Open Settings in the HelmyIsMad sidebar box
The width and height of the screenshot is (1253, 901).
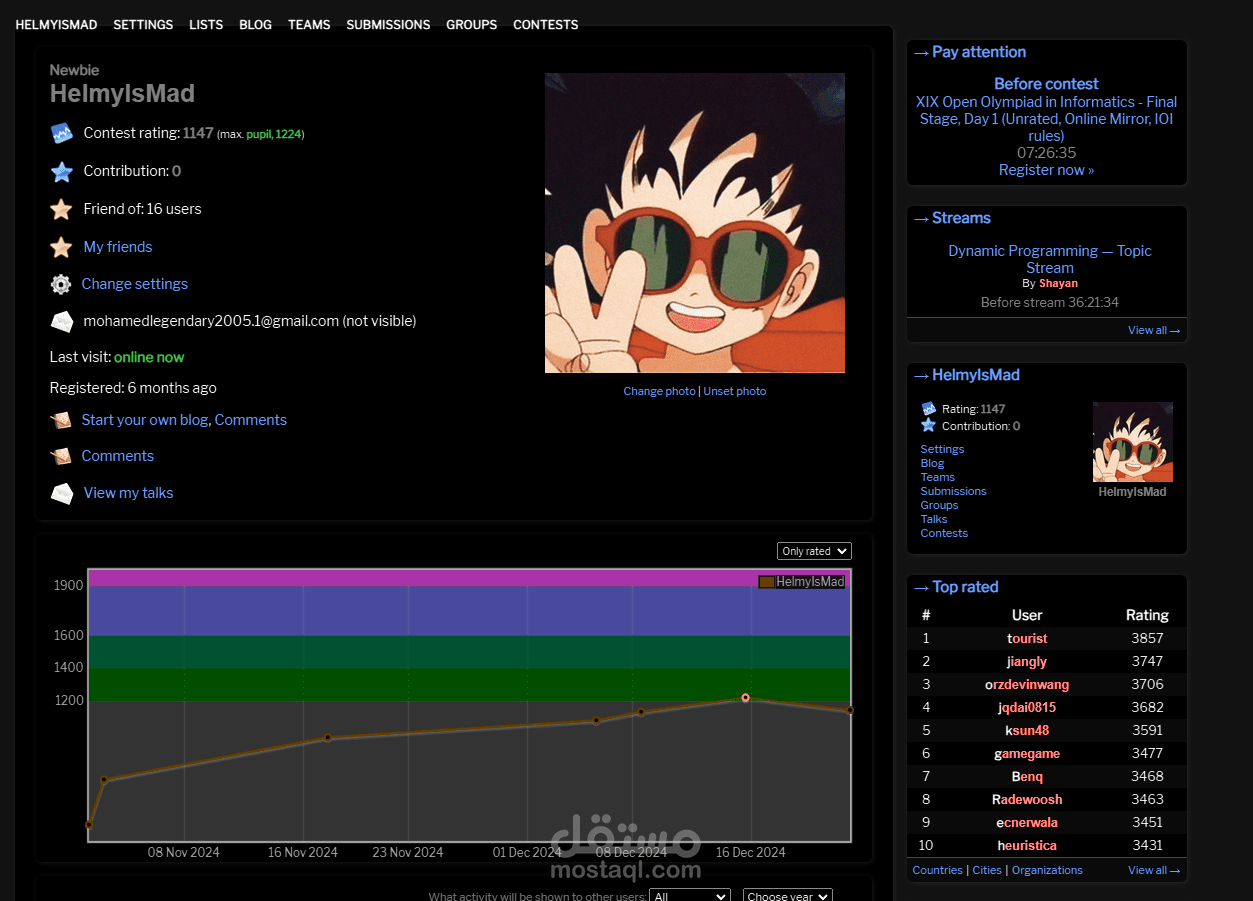(x=942, y=449)
